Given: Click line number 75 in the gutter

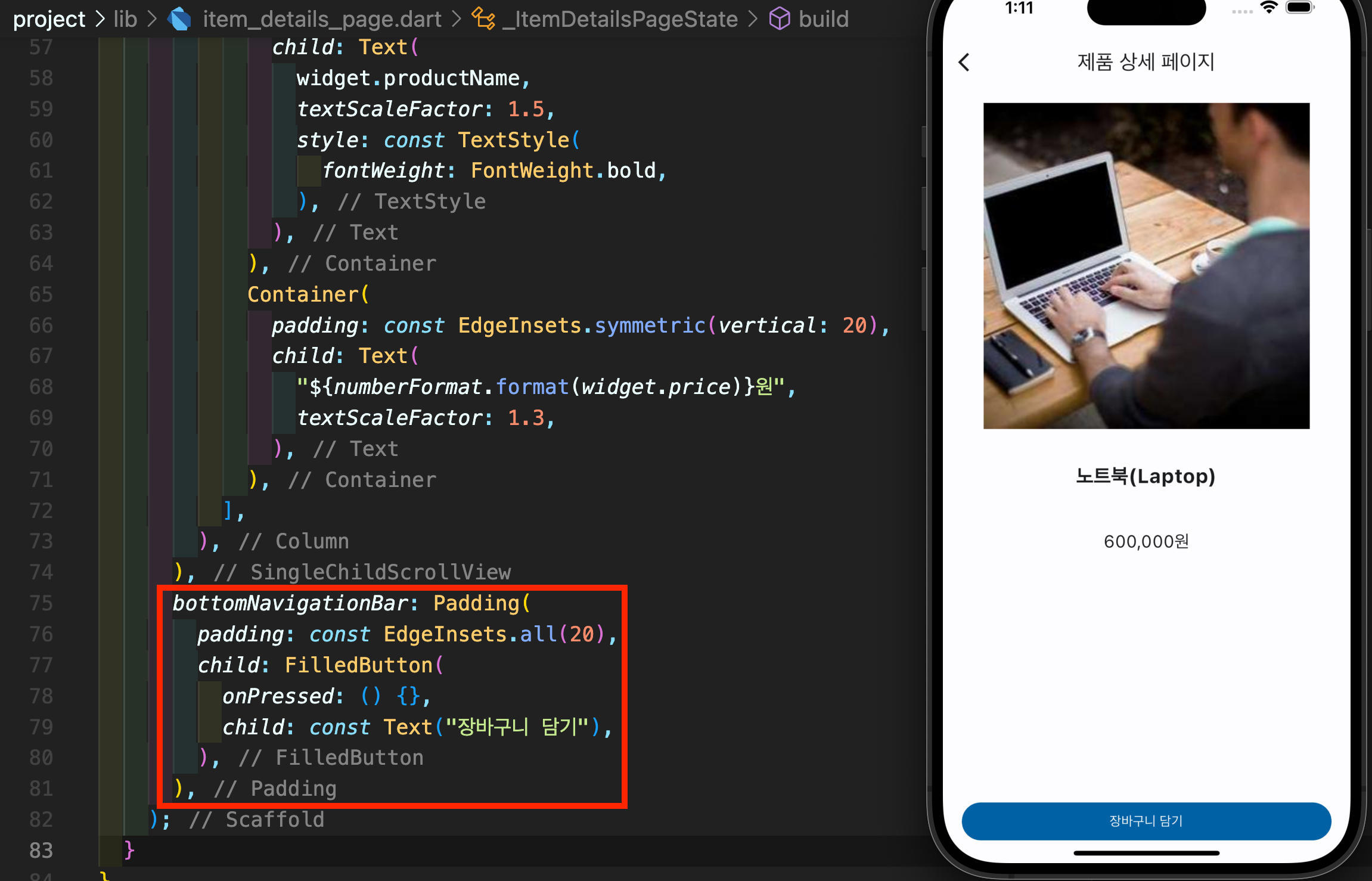Looking at the screenshot, I should (x=41, y=603).
